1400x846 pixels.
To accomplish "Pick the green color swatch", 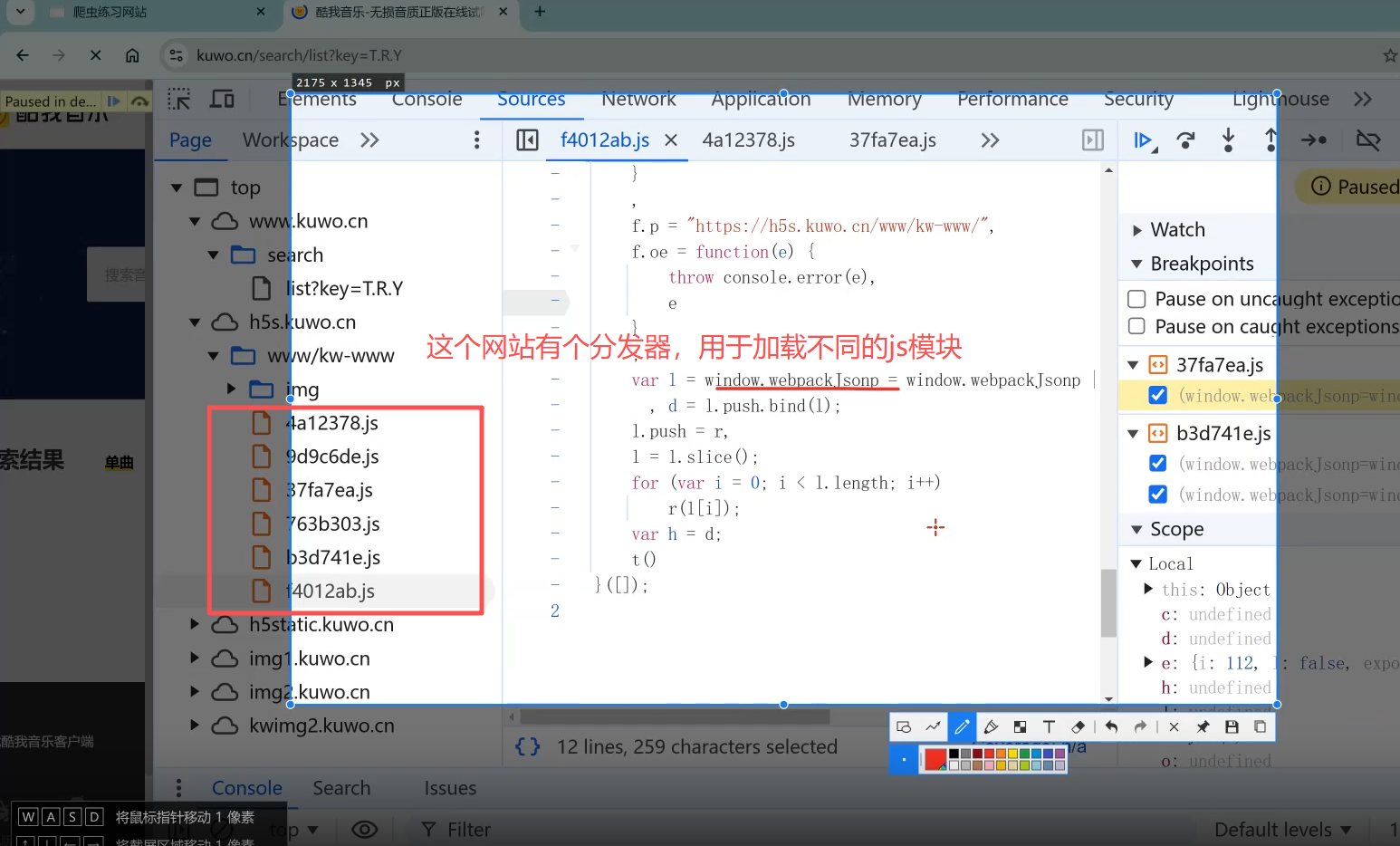I will [1024, 754].
